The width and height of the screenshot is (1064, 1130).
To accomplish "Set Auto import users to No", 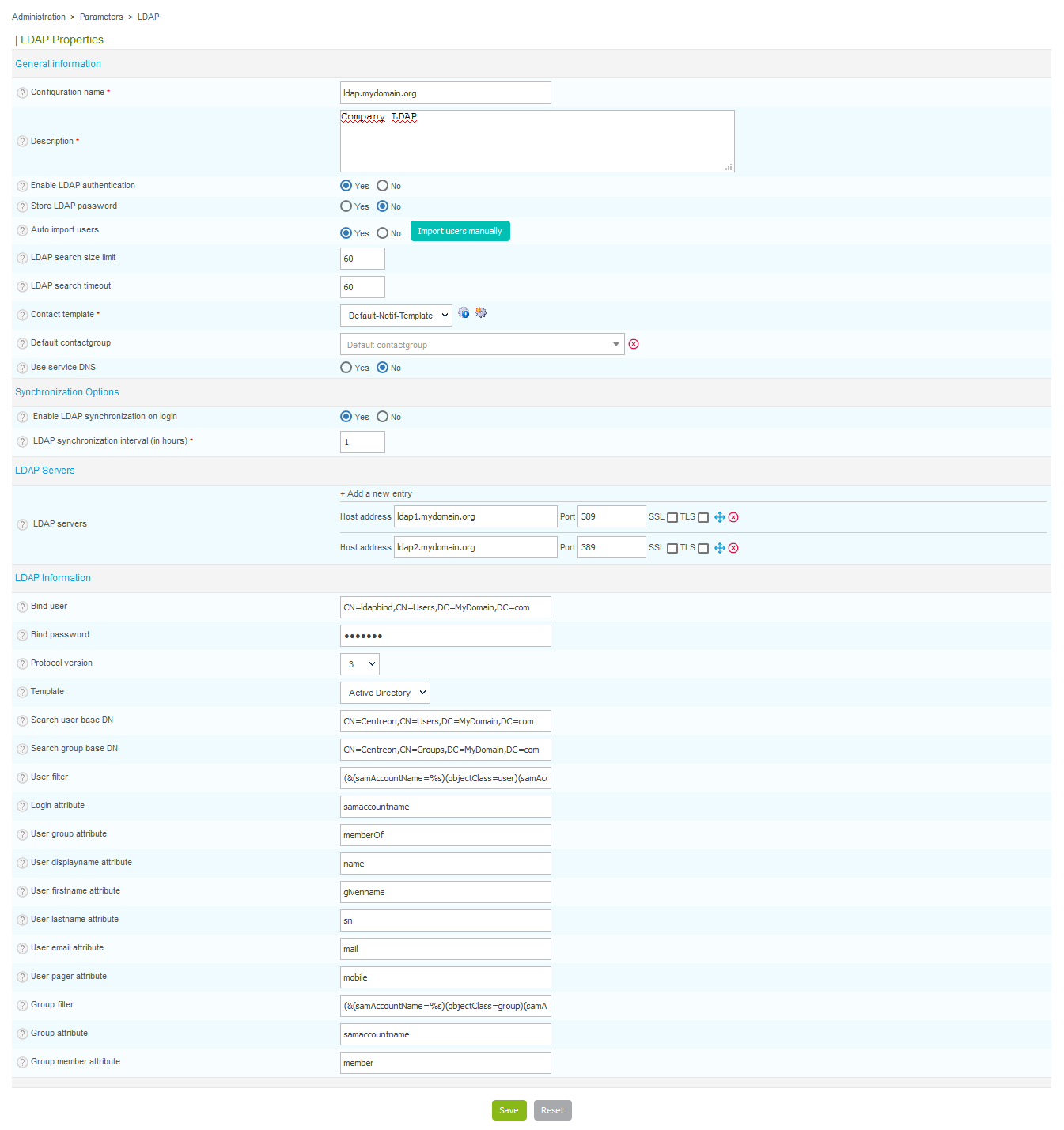I will (x=383, y=233).
